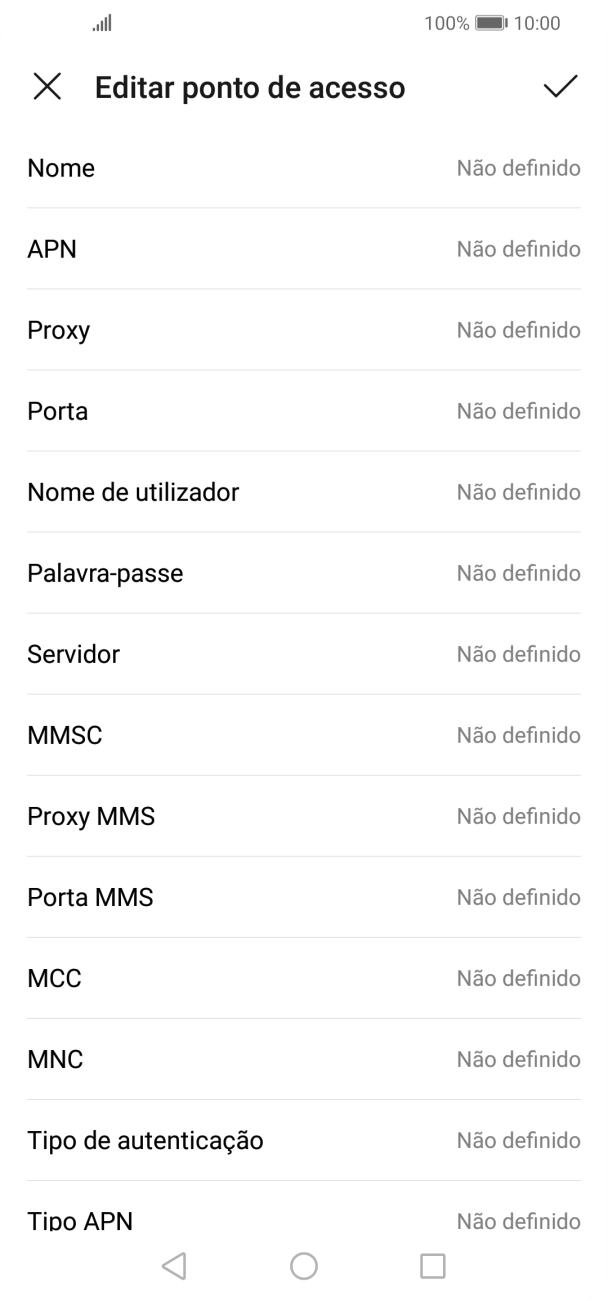The height and width of the screenshot is (1301, 608).
Task: Set the MMSC address
Action: [303, 735]
